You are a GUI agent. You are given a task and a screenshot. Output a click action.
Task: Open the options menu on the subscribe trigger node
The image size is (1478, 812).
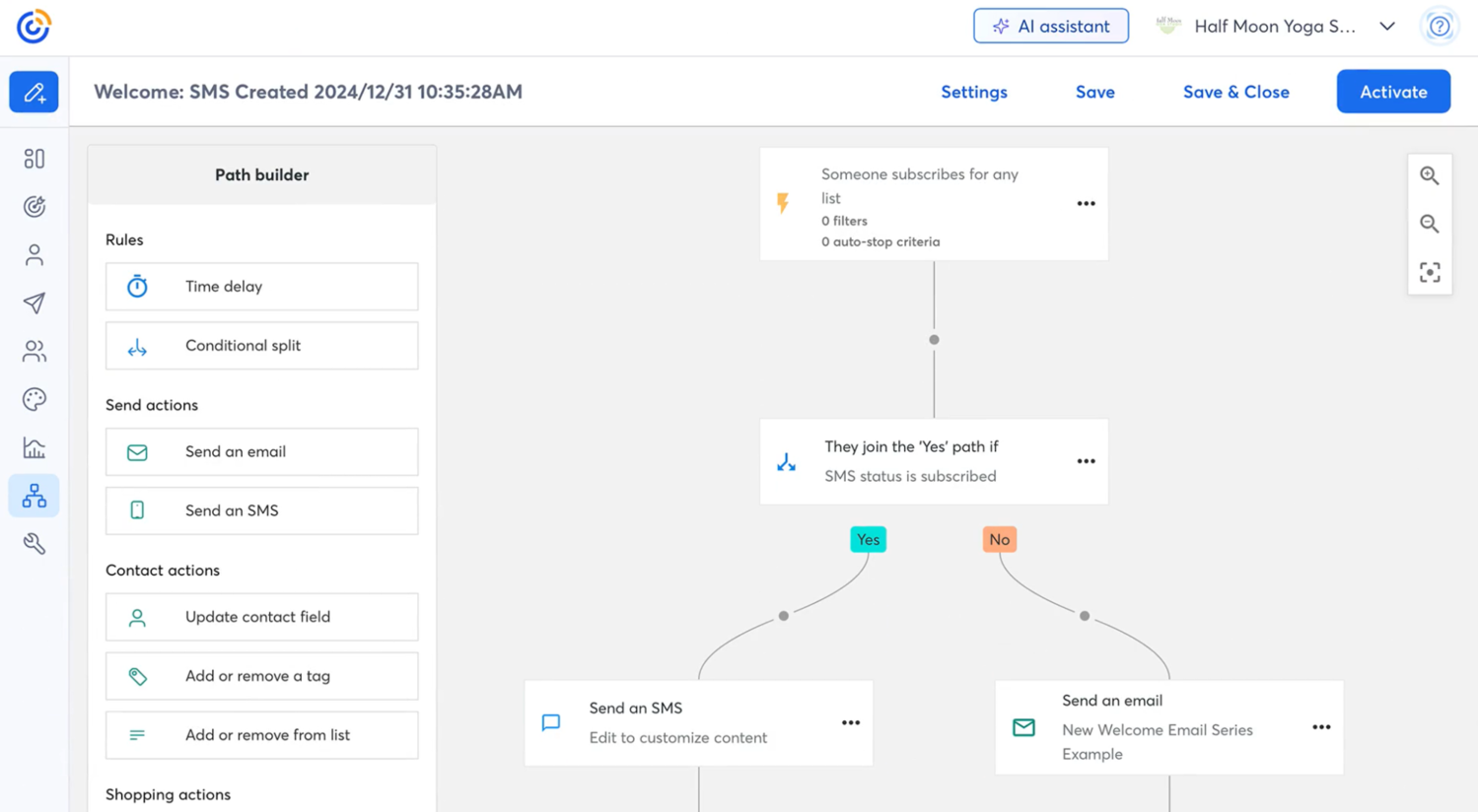pyautogui.click(x=1086, y=203)
